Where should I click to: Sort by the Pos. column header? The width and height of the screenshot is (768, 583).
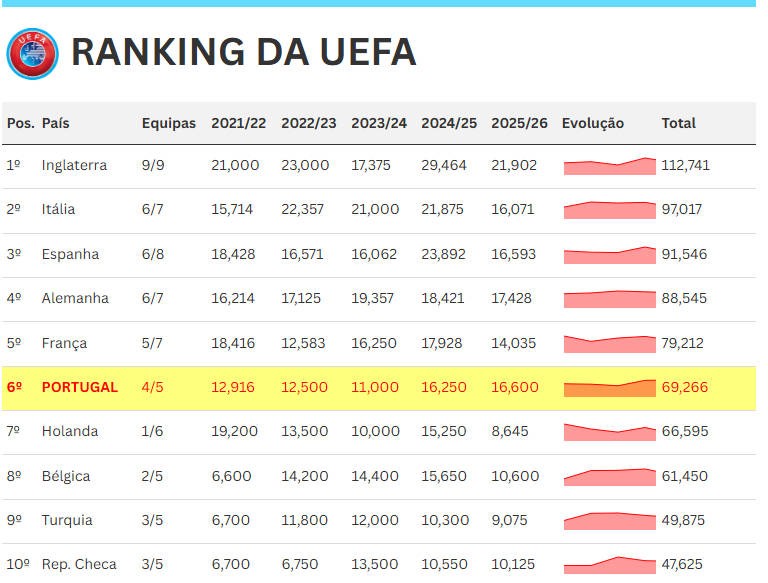20,123
